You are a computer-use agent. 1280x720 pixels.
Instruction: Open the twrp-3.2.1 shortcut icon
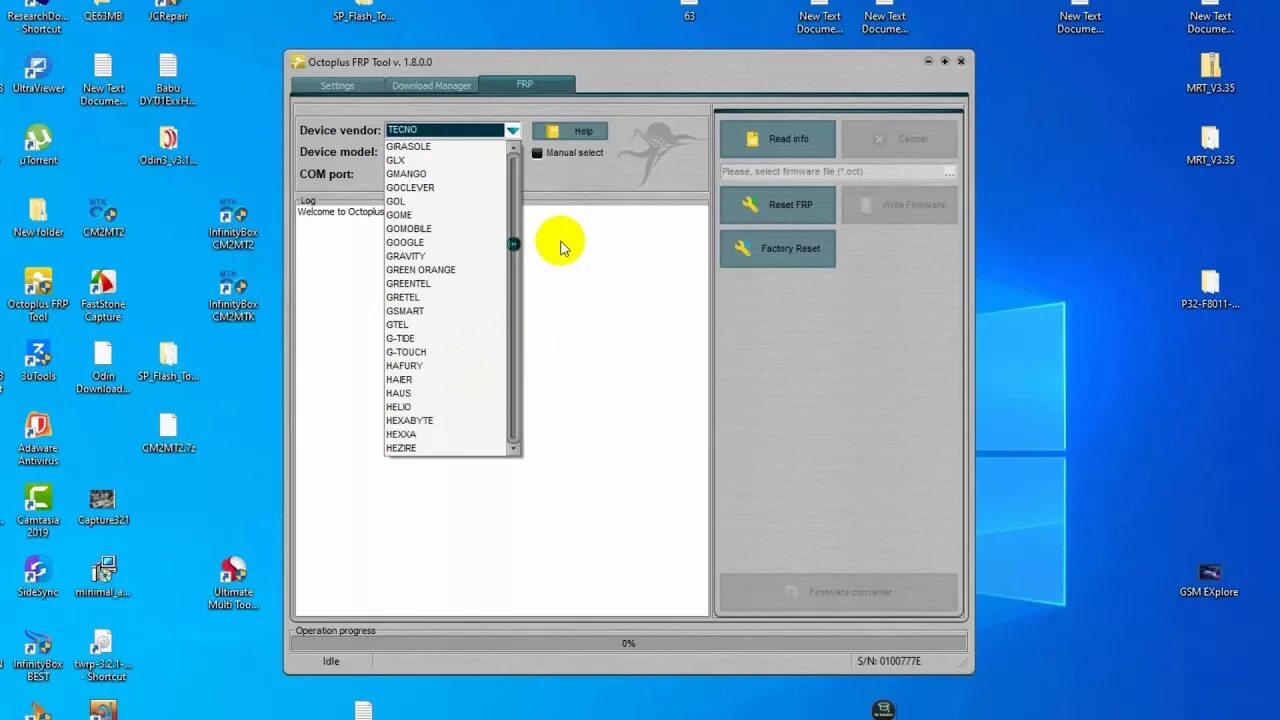coord(103,655)
